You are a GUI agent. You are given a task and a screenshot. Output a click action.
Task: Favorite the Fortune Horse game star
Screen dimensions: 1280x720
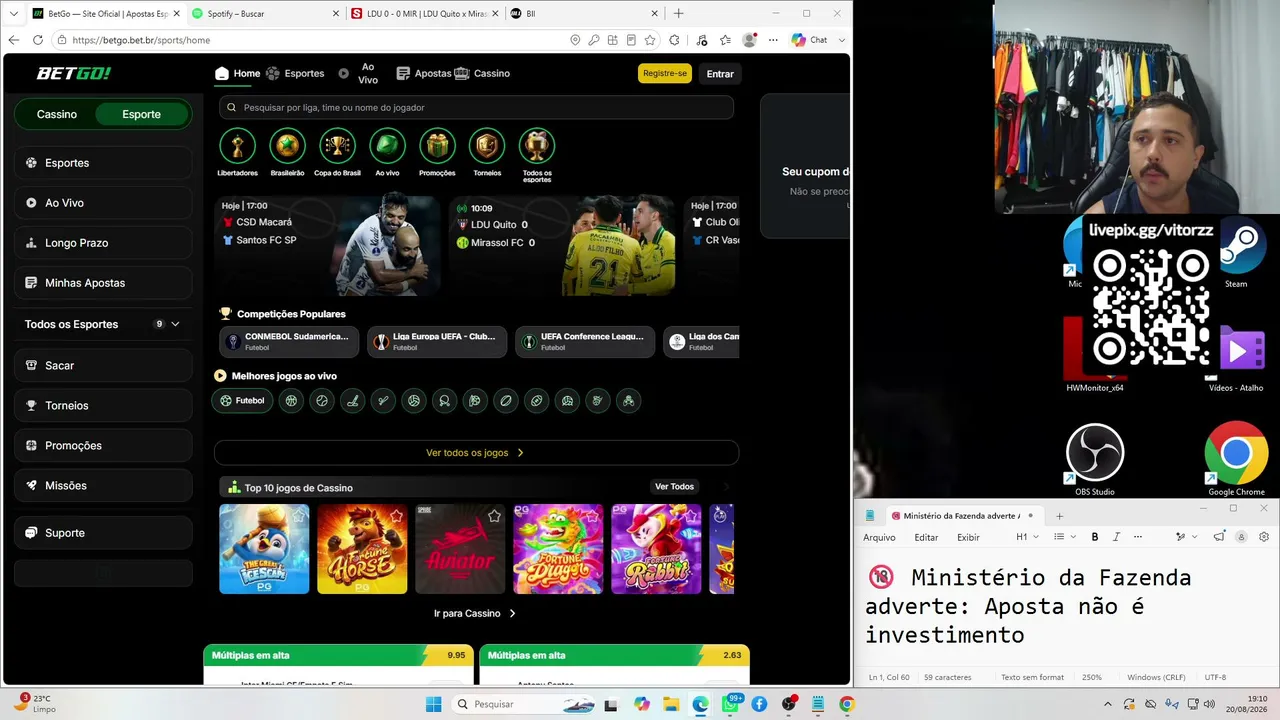[396, 516]
